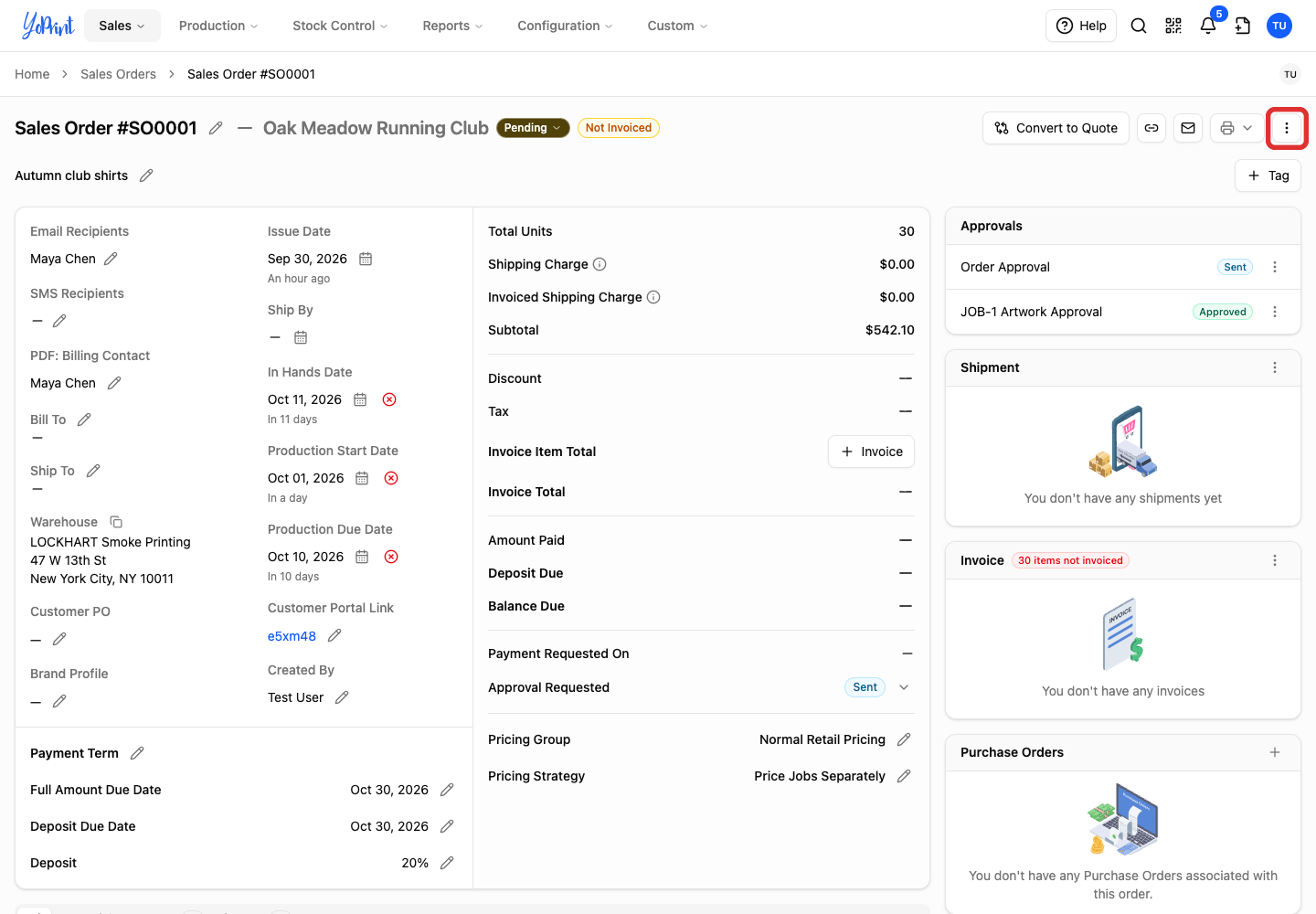1316x914 pixels.
Task: Open the Pending status dropdown
Action: (x=533, y=128)
